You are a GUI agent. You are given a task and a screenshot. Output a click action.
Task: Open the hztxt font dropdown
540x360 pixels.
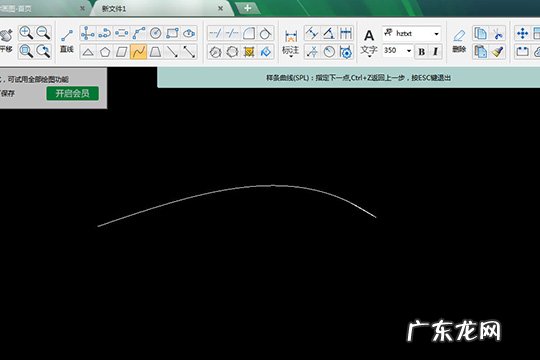click(x=436, y=34)
